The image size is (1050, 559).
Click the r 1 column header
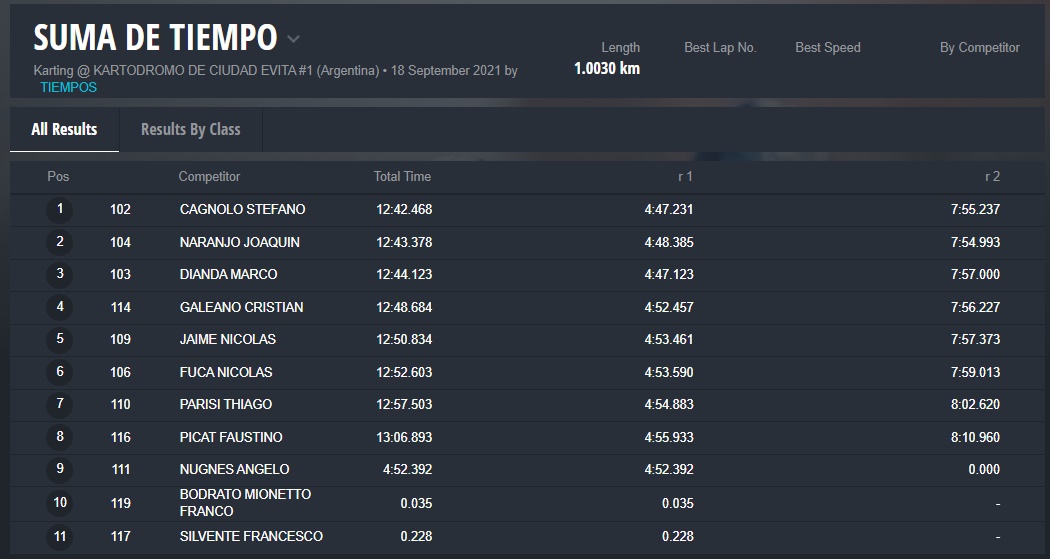pyautogui.click(x=684, y=177)
